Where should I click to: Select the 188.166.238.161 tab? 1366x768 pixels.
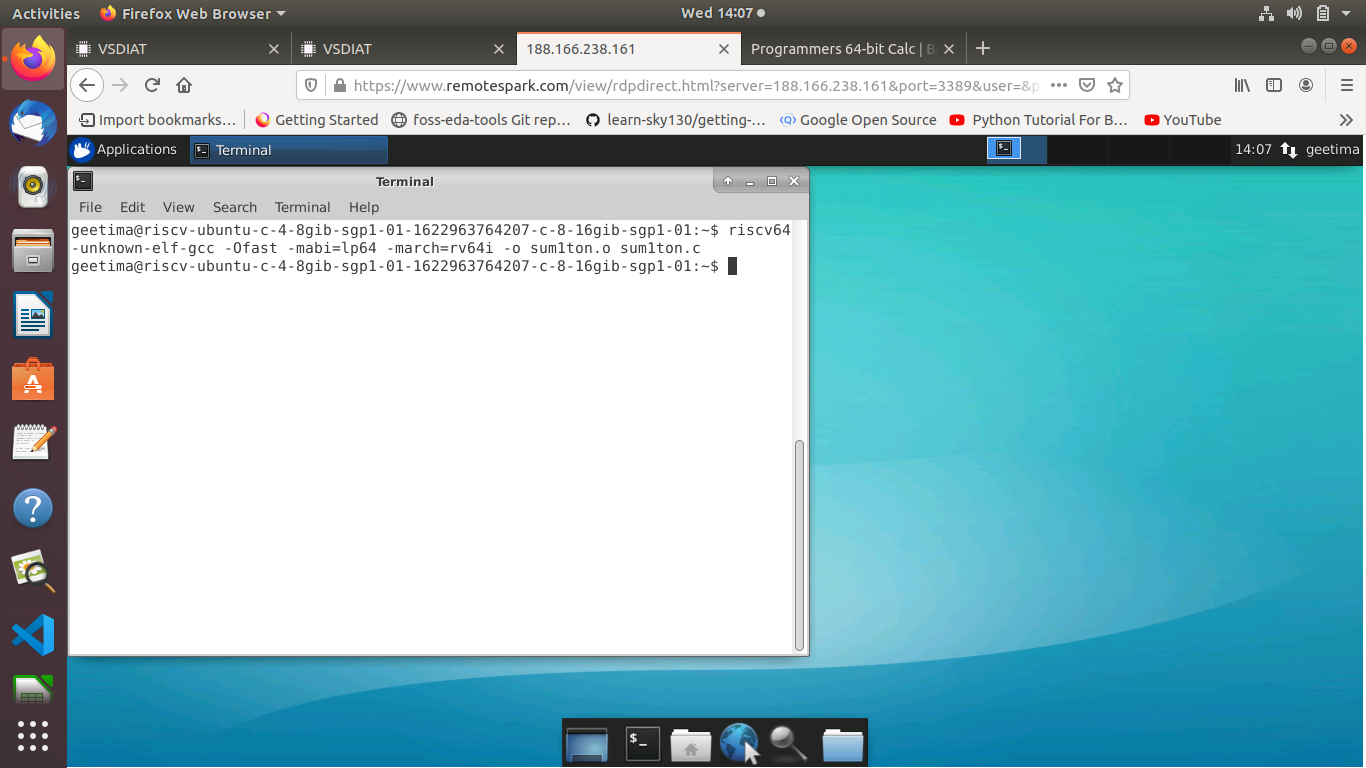pos(629,48)
